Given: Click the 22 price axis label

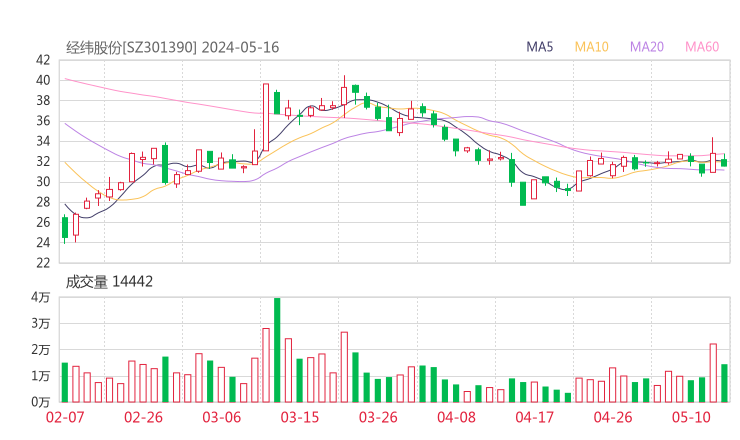Looking at the screenshot, I should (x=43, y=263).
